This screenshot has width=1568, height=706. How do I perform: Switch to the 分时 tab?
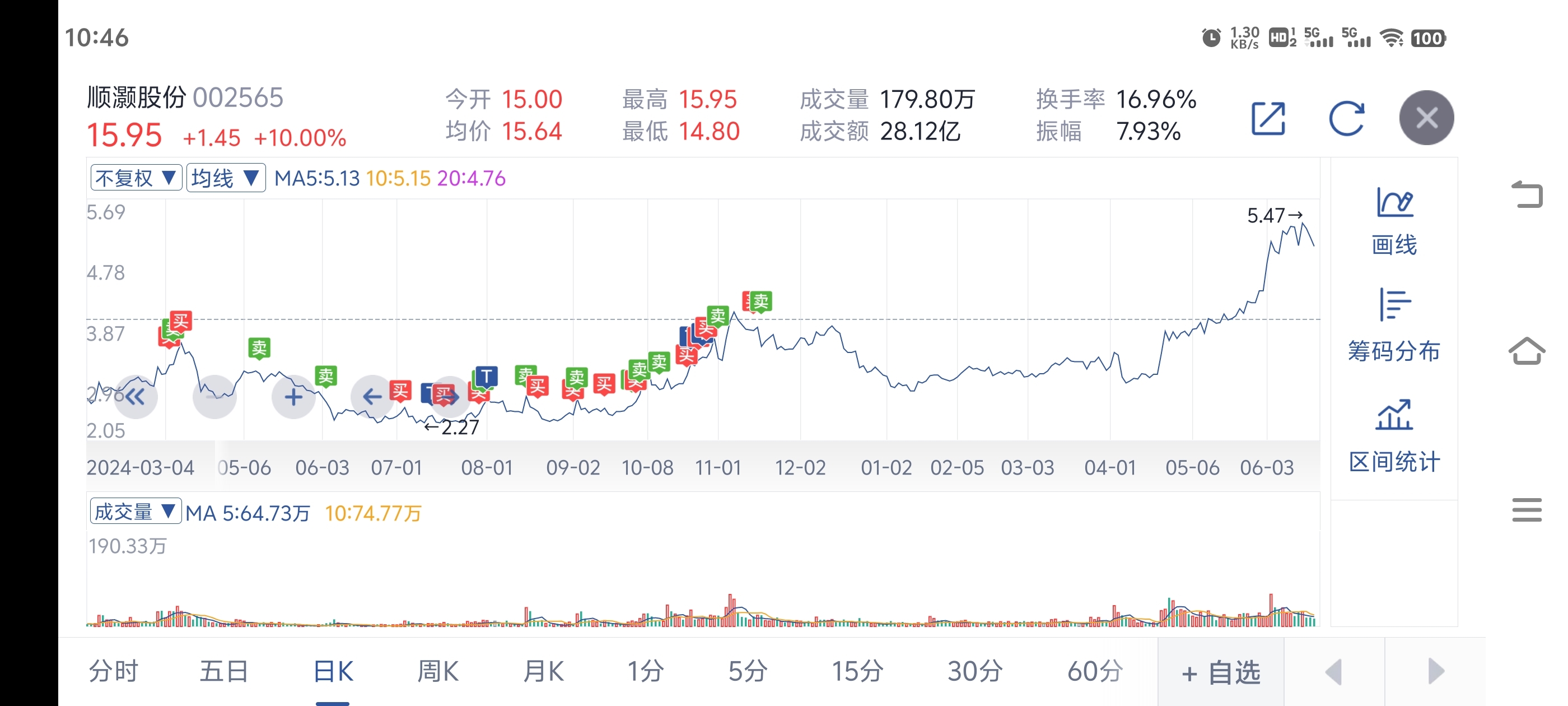coord(114,671)
